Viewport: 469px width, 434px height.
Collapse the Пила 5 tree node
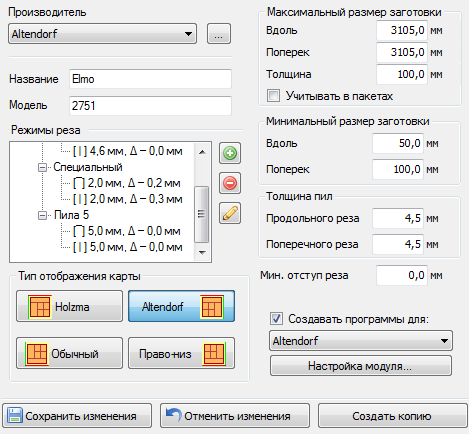pyautogui.click(x=42, y=215)
